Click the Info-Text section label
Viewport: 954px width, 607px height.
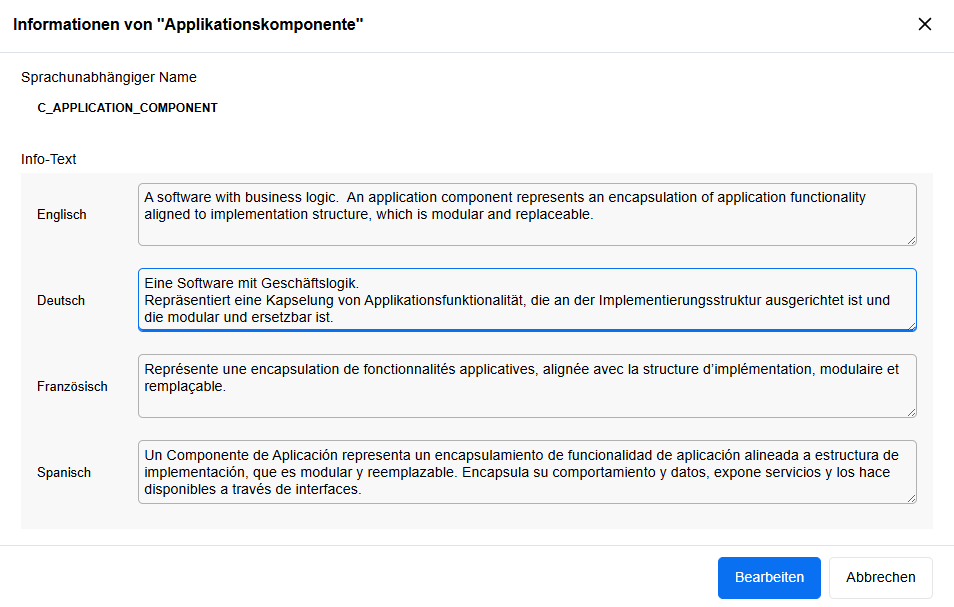point(44,159)
